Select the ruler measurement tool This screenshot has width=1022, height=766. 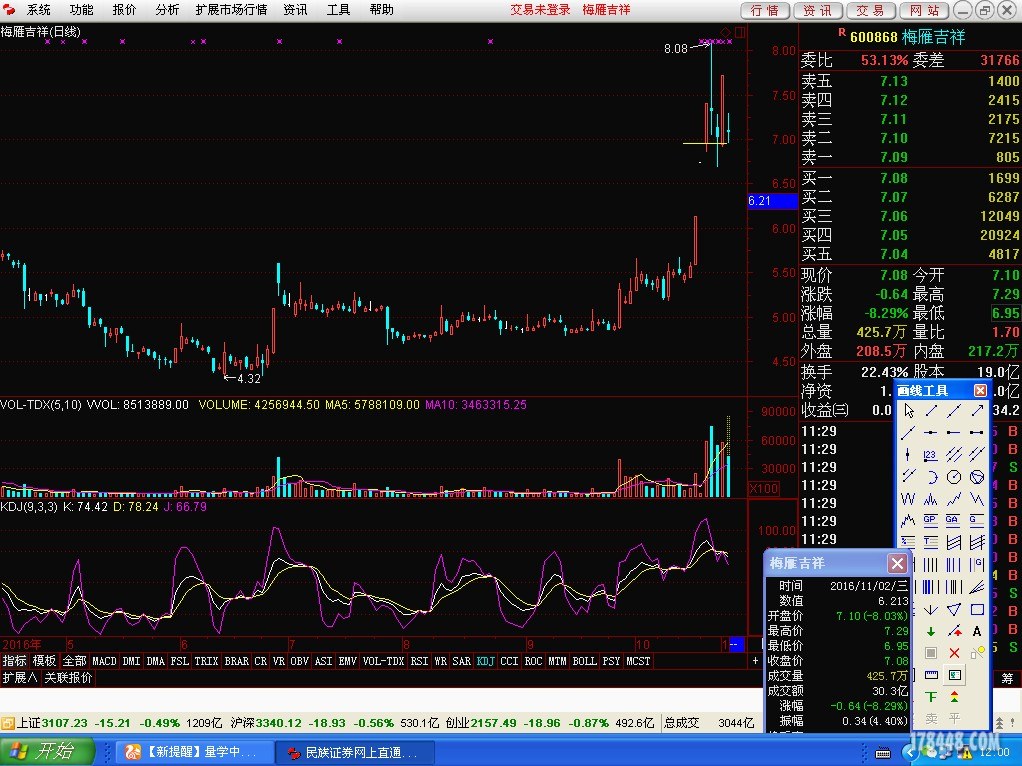[931, 675]
